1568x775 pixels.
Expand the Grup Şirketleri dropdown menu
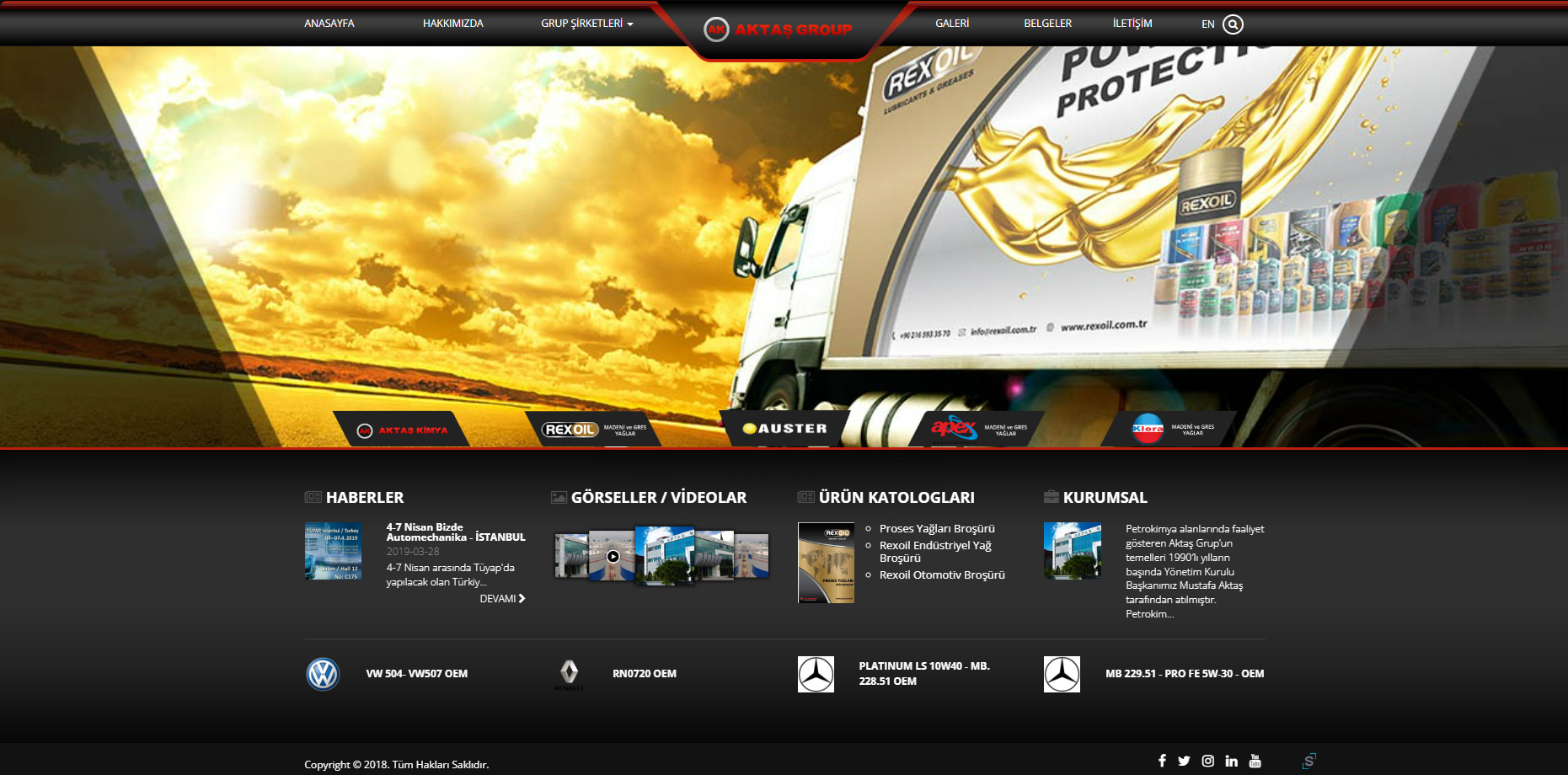[x=587, y=24]
